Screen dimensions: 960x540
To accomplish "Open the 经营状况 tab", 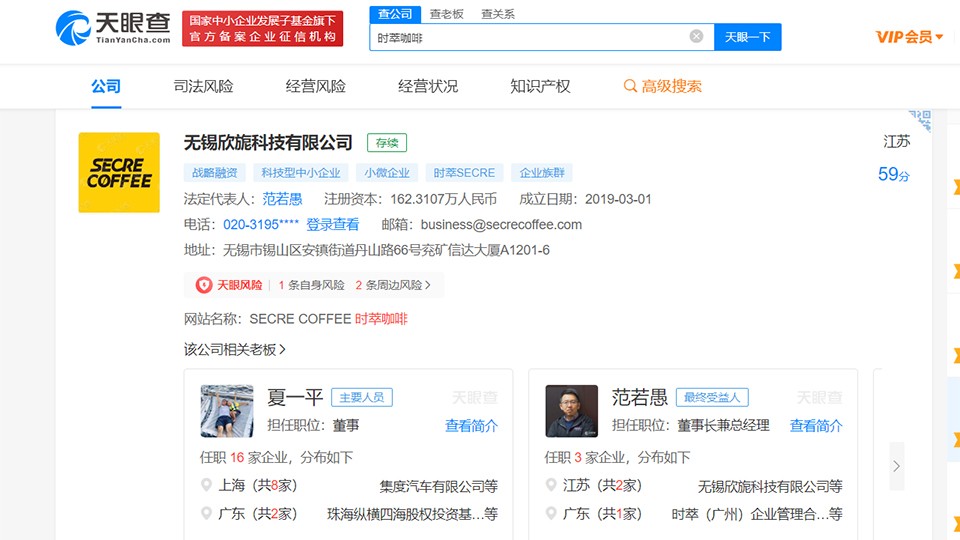I will [x=428, y=86].
